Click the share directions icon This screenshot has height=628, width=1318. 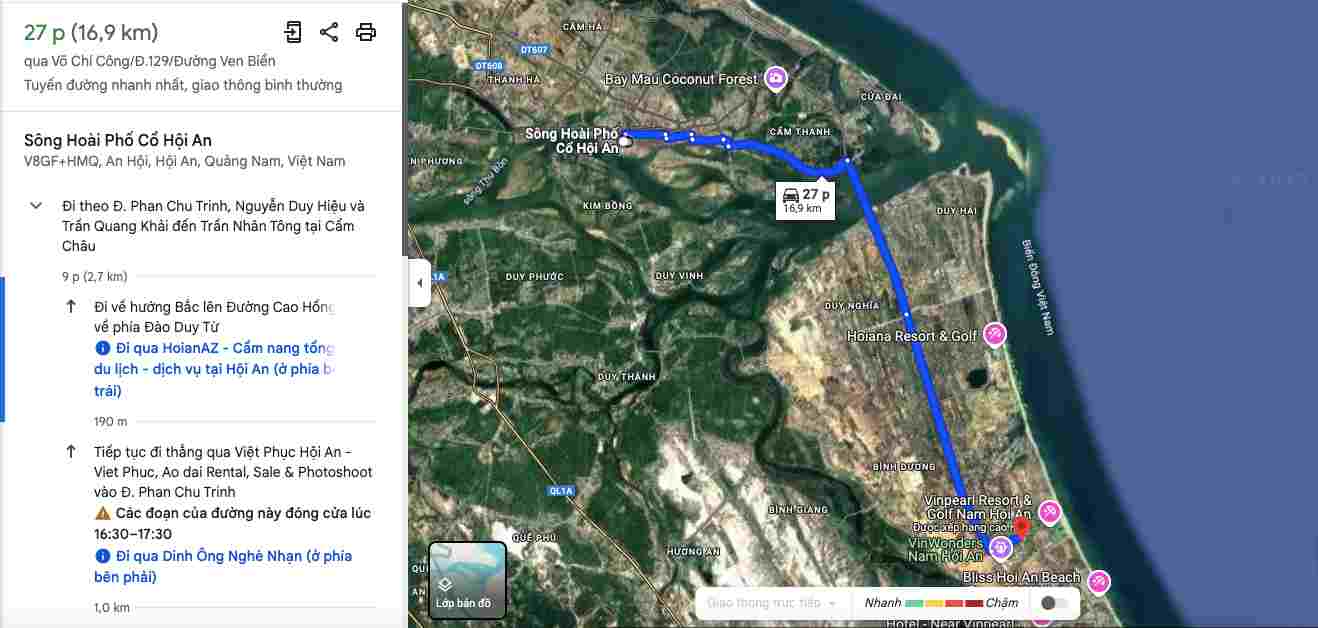tap(329, 32)
